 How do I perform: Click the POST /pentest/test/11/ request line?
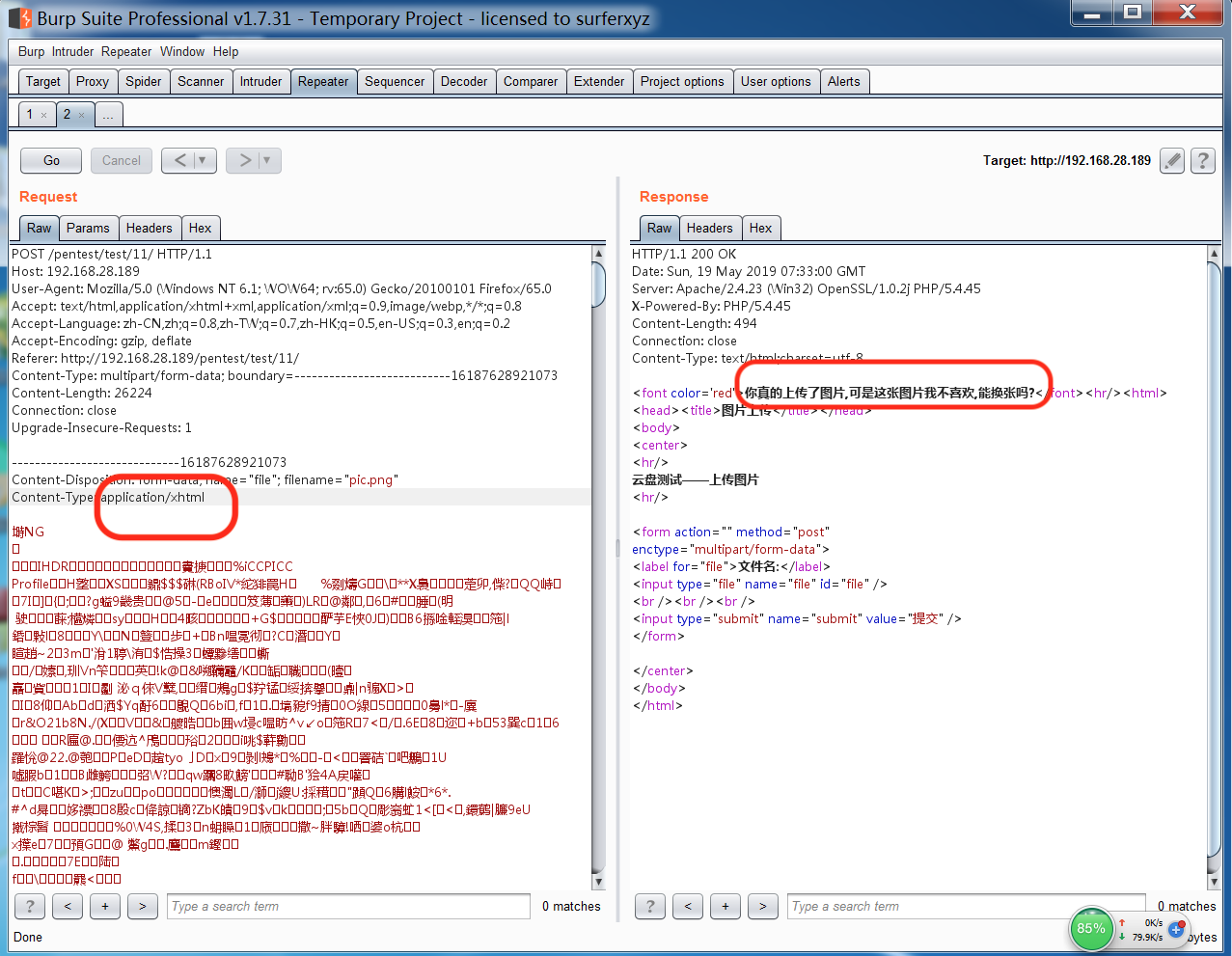[x=112, y=254]
